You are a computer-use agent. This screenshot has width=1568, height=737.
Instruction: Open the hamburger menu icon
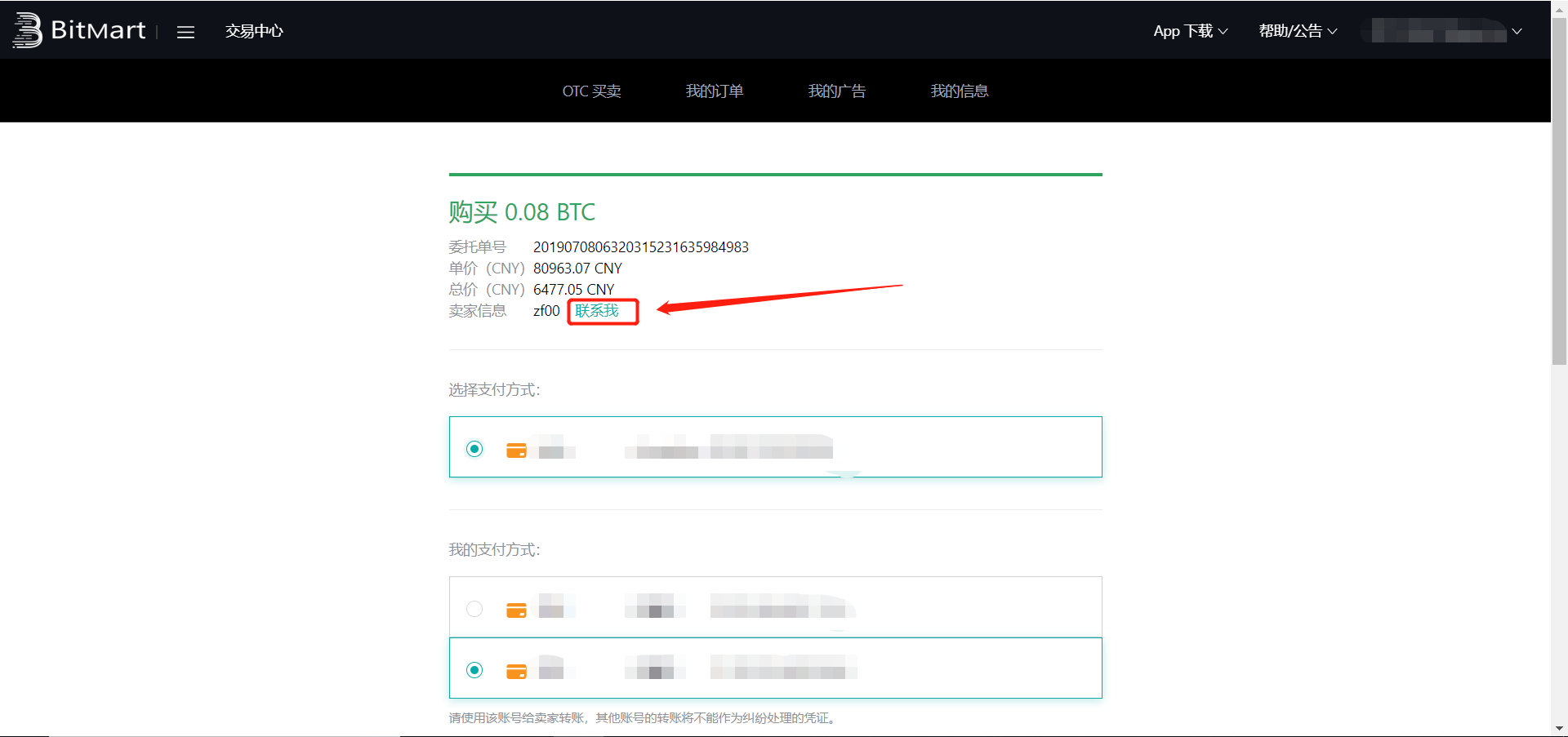tap(185, 32)
